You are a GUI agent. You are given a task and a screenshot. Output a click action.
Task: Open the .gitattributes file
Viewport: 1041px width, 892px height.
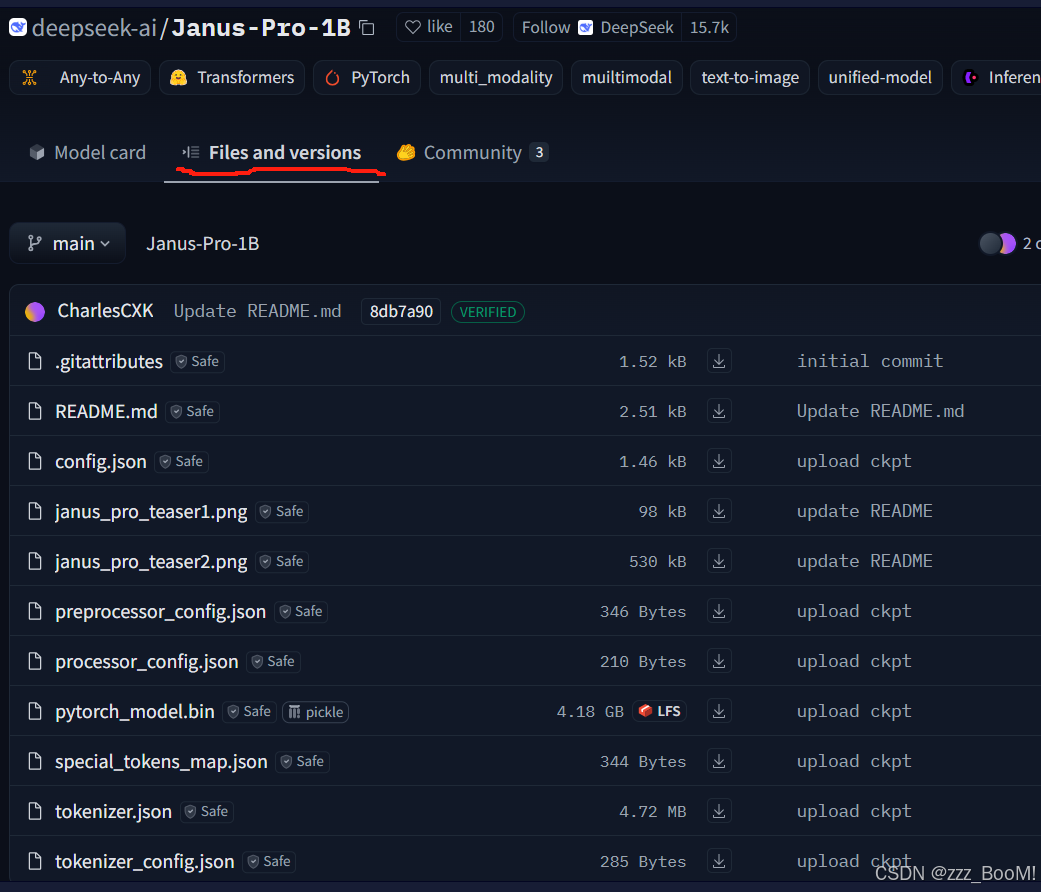tap(109, 362)
